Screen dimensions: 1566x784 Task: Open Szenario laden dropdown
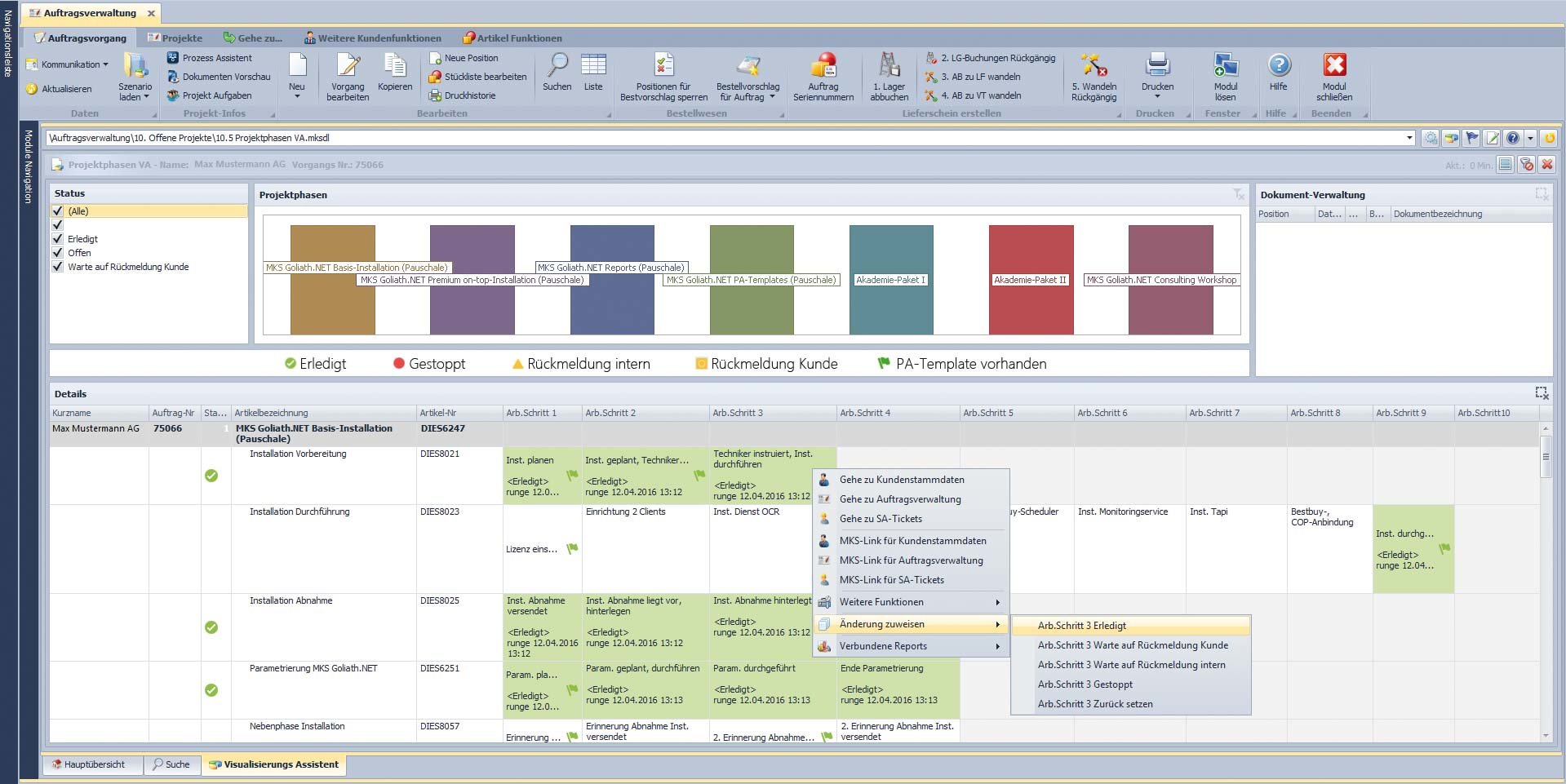tap(135, 78)
